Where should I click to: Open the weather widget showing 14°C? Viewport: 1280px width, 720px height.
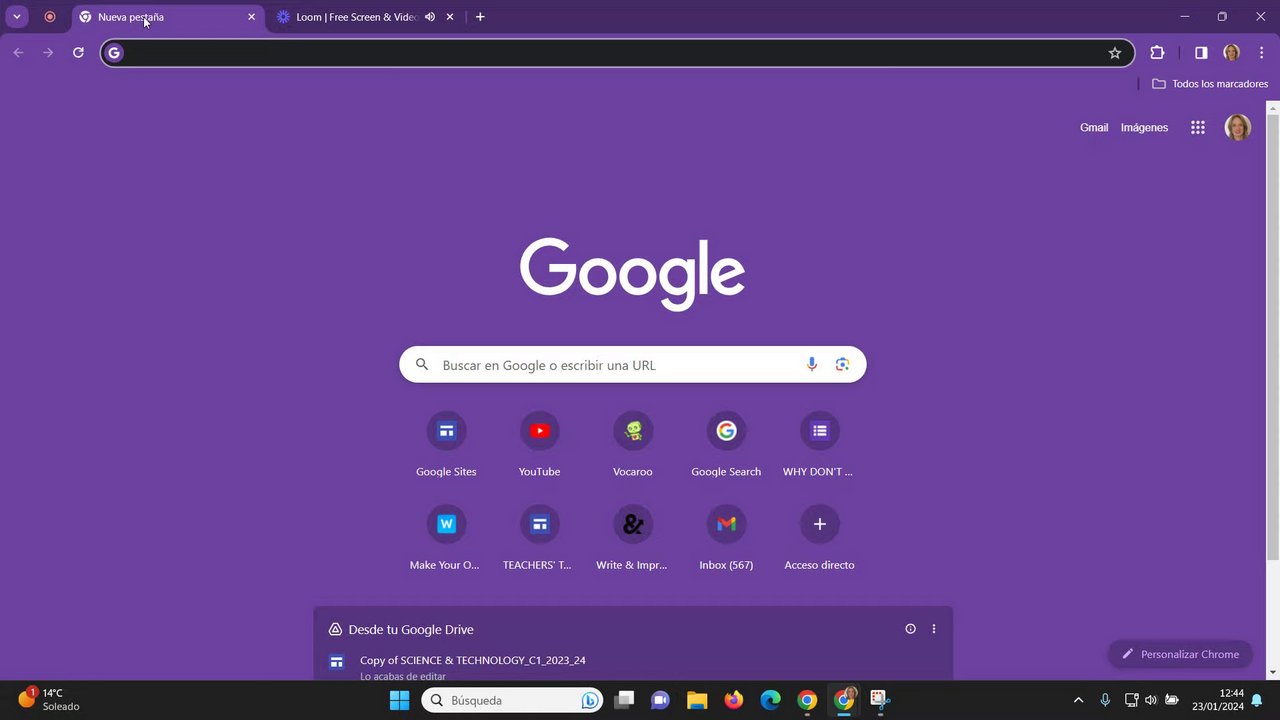coord(48,700)
